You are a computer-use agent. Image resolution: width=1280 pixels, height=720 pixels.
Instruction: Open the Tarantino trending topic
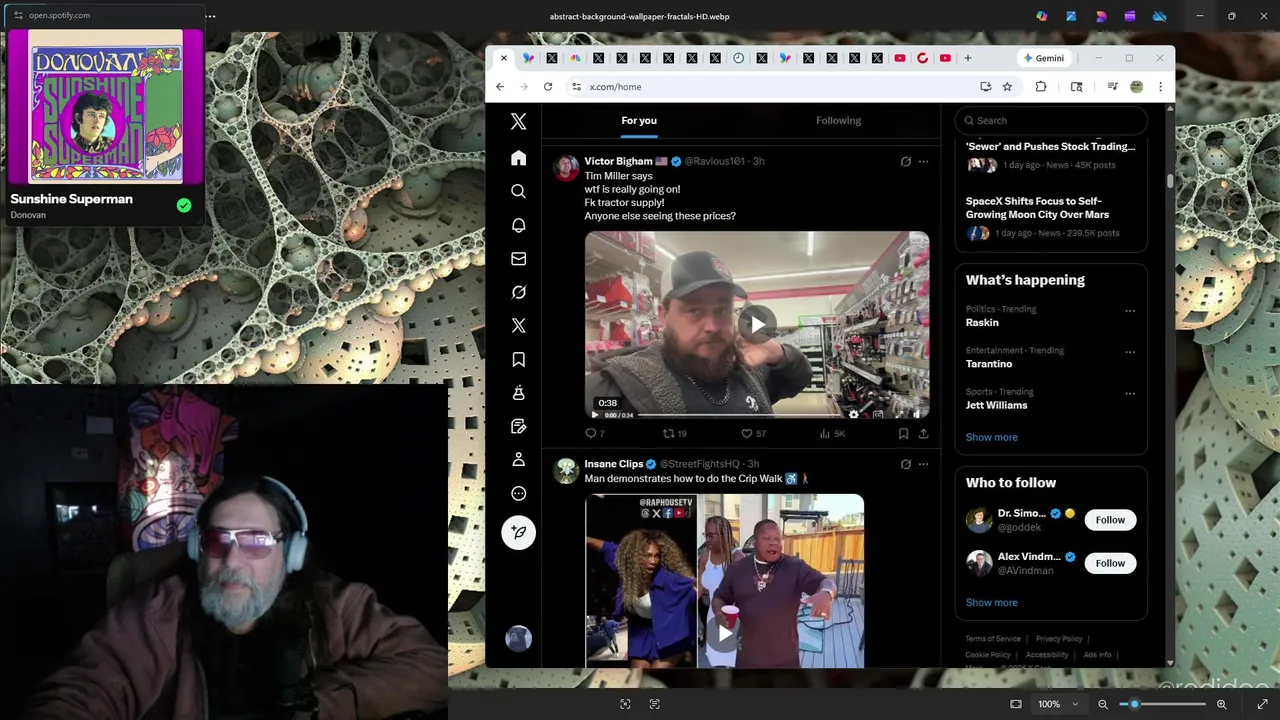point(989,364)
